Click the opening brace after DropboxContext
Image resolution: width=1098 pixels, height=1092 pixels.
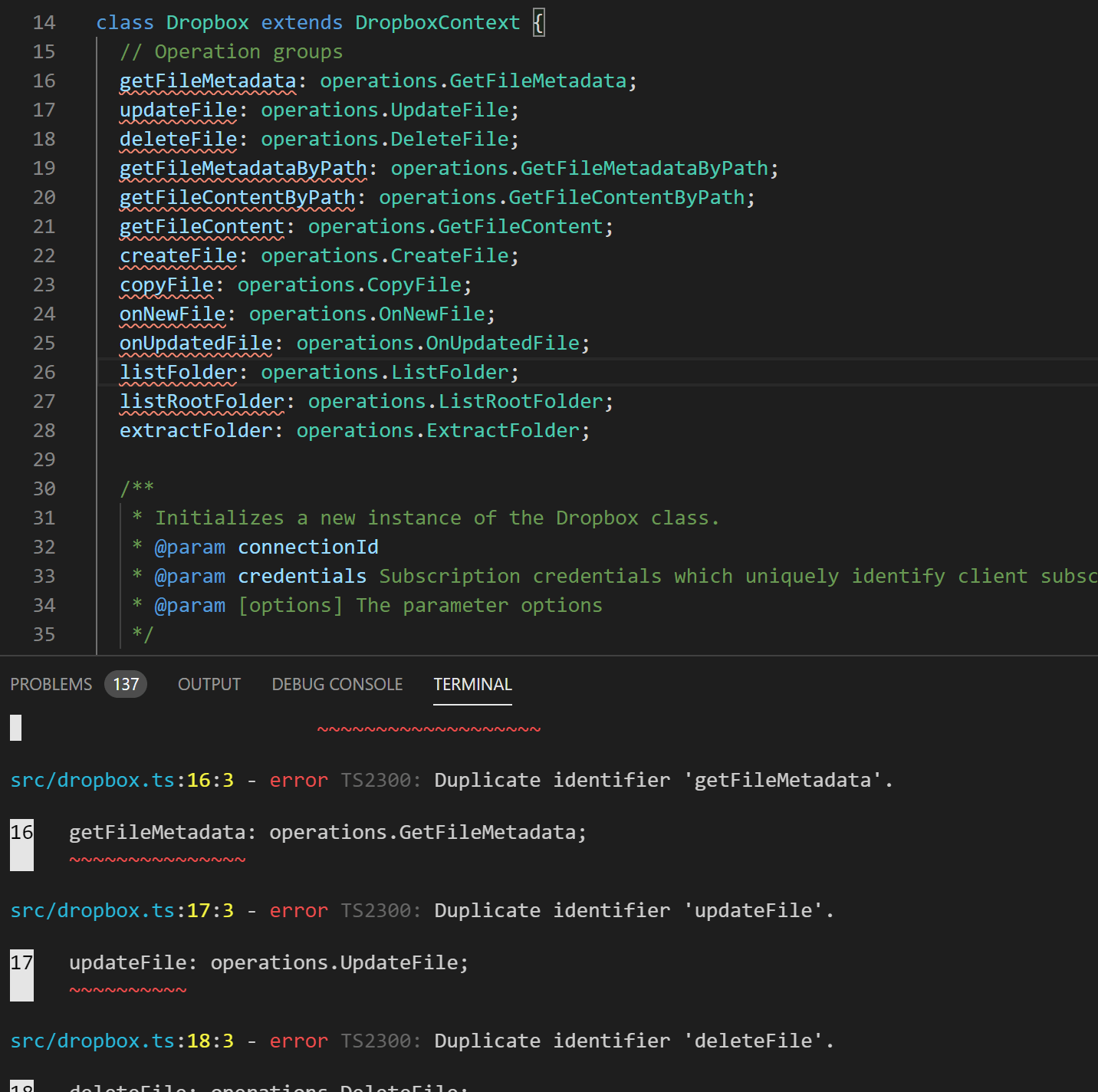point(539,22)
